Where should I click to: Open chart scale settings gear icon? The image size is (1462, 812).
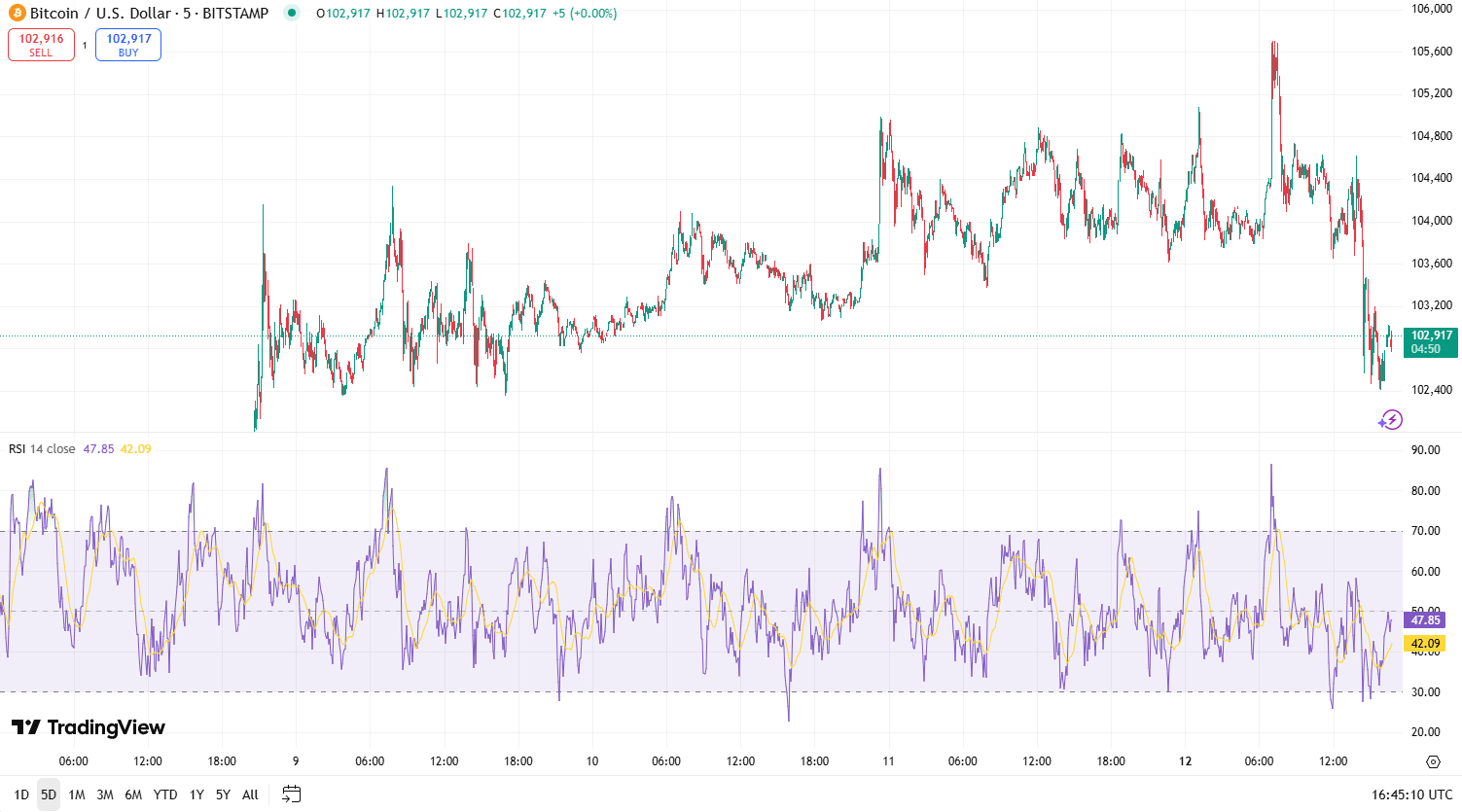point(1433,761)
